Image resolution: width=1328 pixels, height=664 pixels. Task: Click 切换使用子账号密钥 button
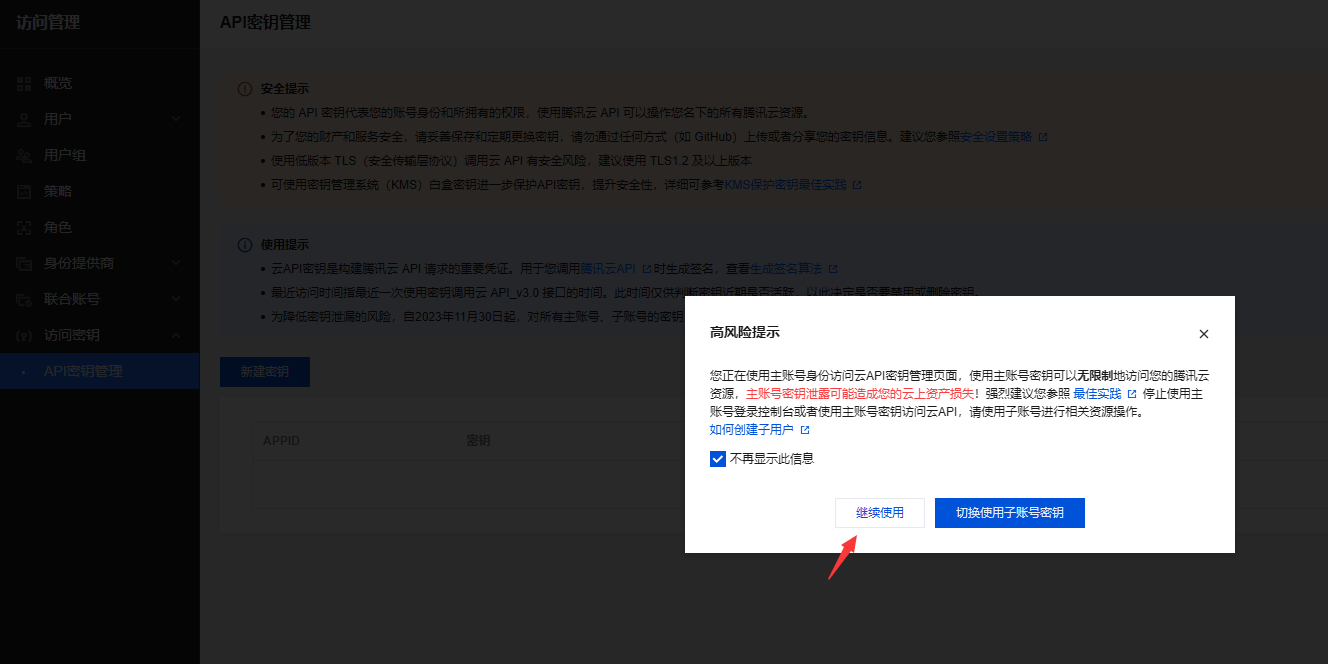1010,513
